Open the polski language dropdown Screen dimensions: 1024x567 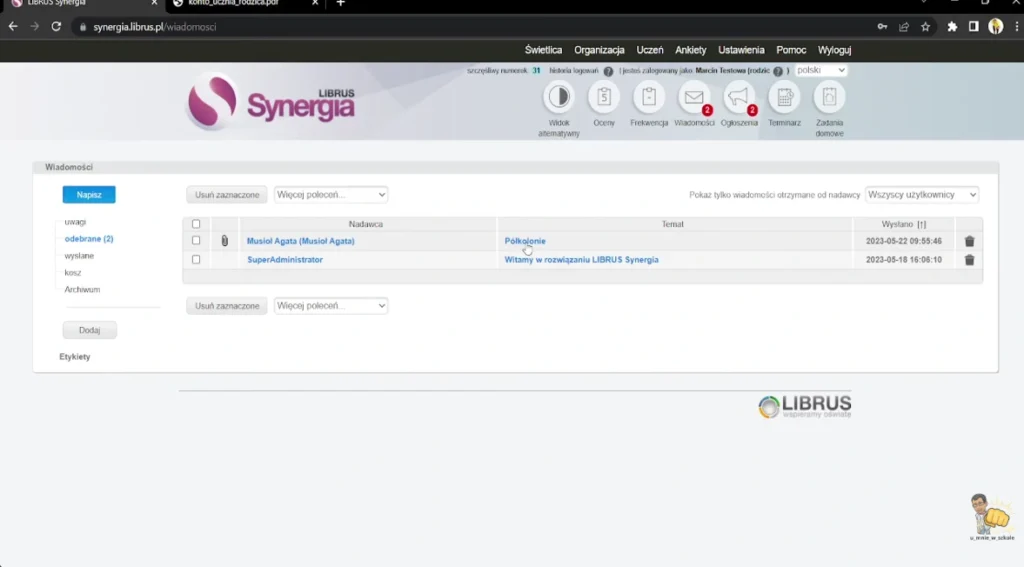pyautogui.click(x=820, y=71)
